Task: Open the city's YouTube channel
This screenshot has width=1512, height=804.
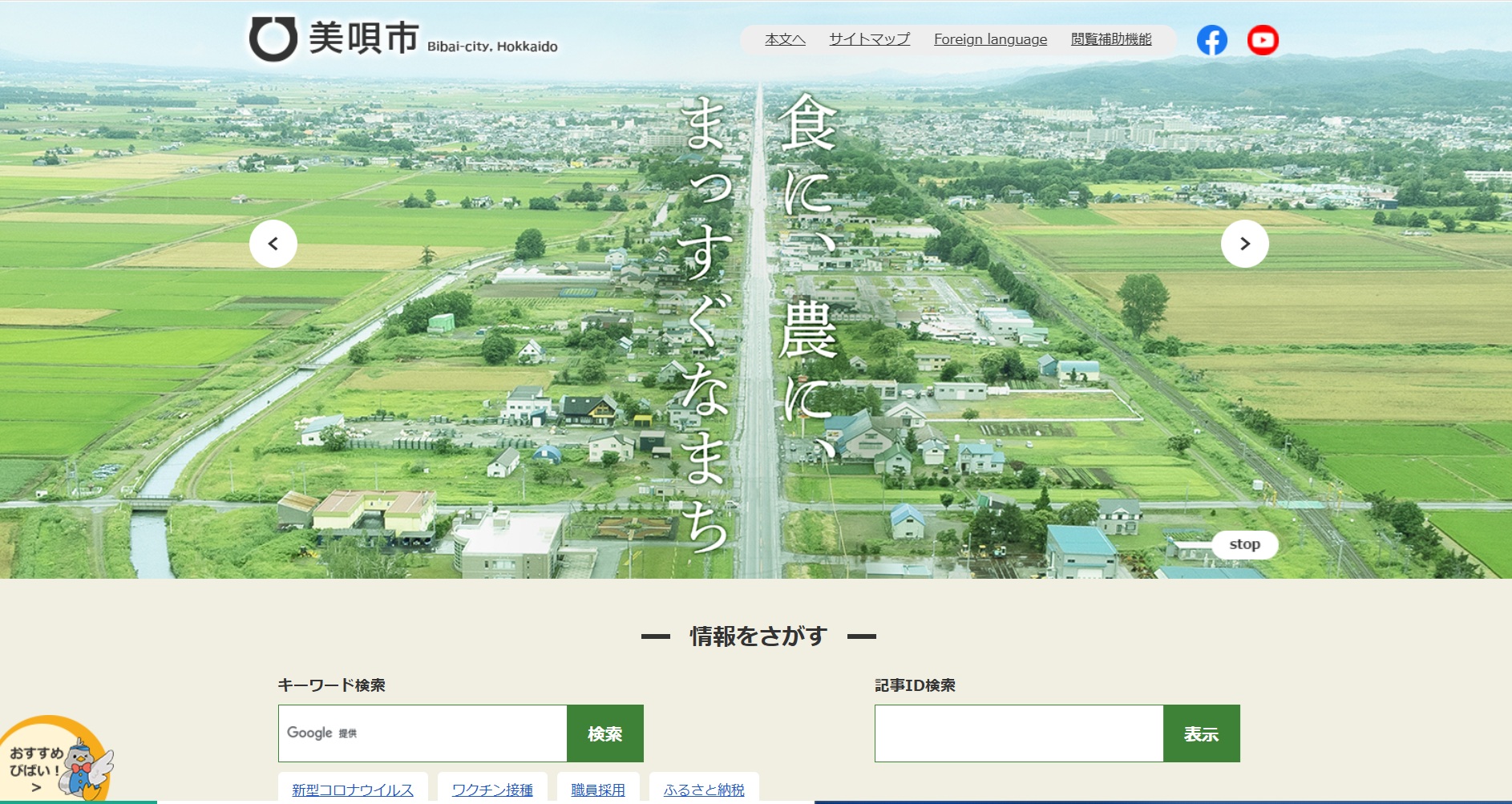Action: tap(1264, 39)
